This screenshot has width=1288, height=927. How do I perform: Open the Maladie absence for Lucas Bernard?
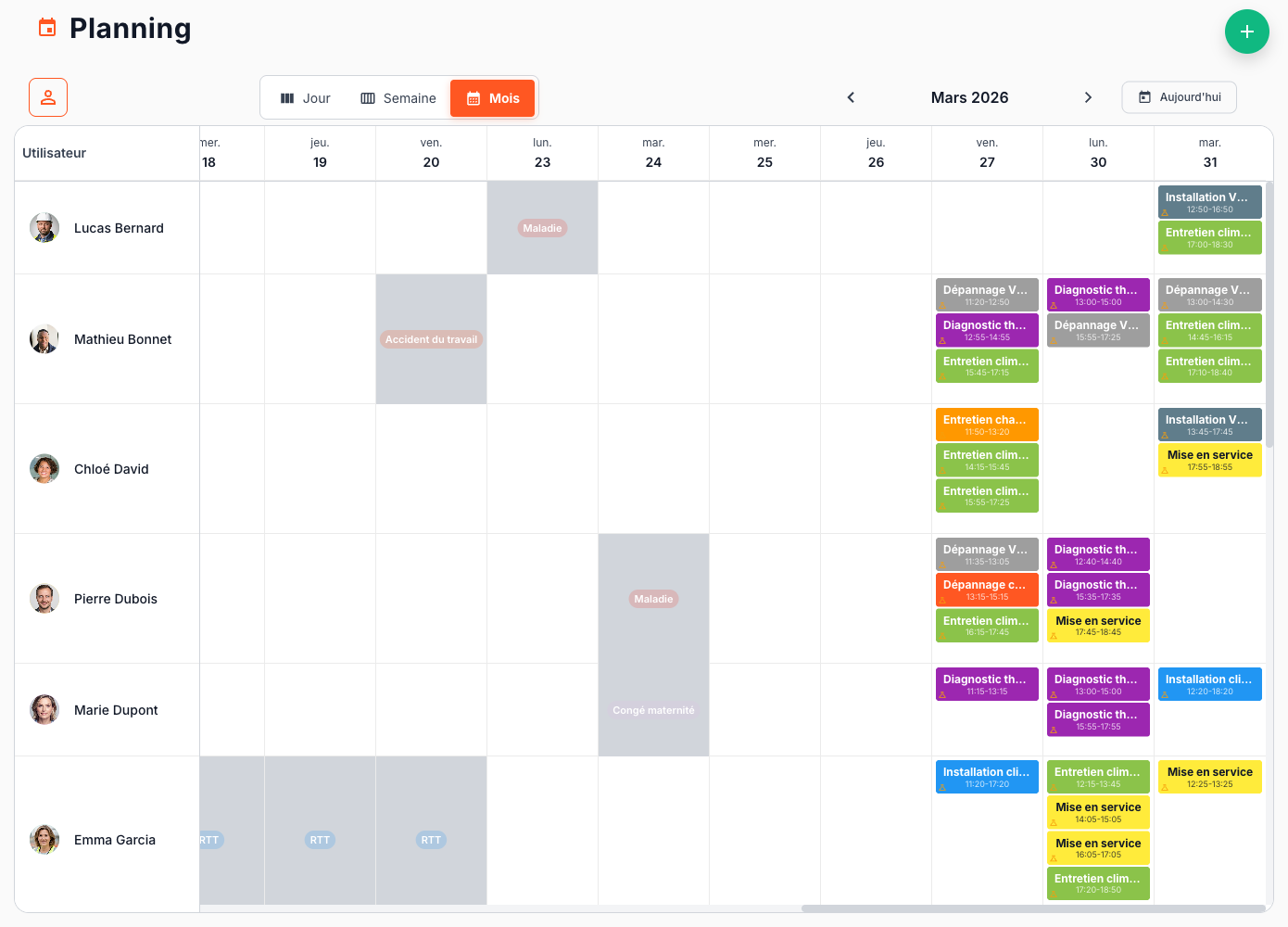pyautogui.click(x=542, y=227)
